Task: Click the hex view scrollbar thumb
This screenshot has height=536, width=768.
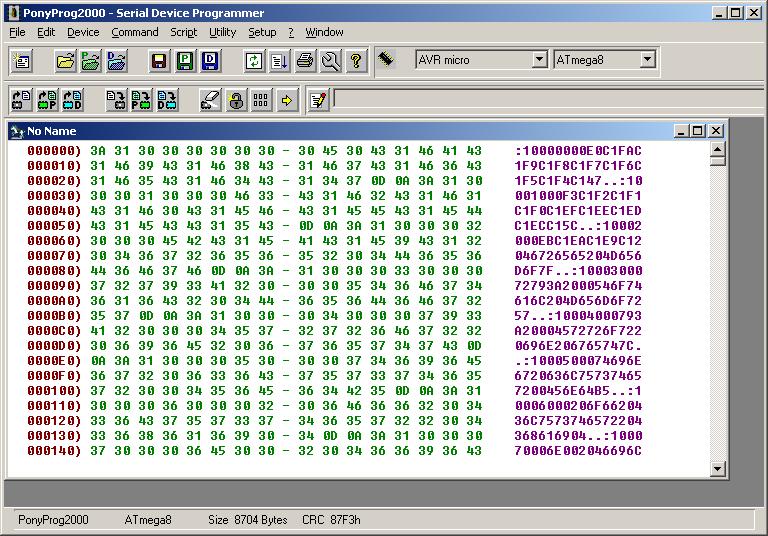Action: (x=717, y=161)
